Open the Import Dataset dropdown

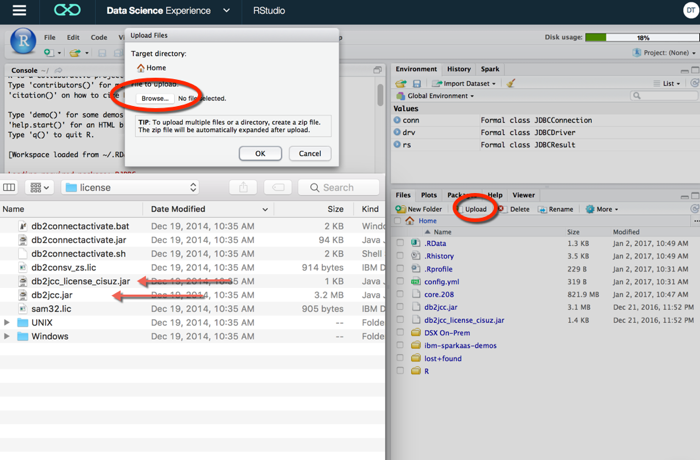click(464, 84)
